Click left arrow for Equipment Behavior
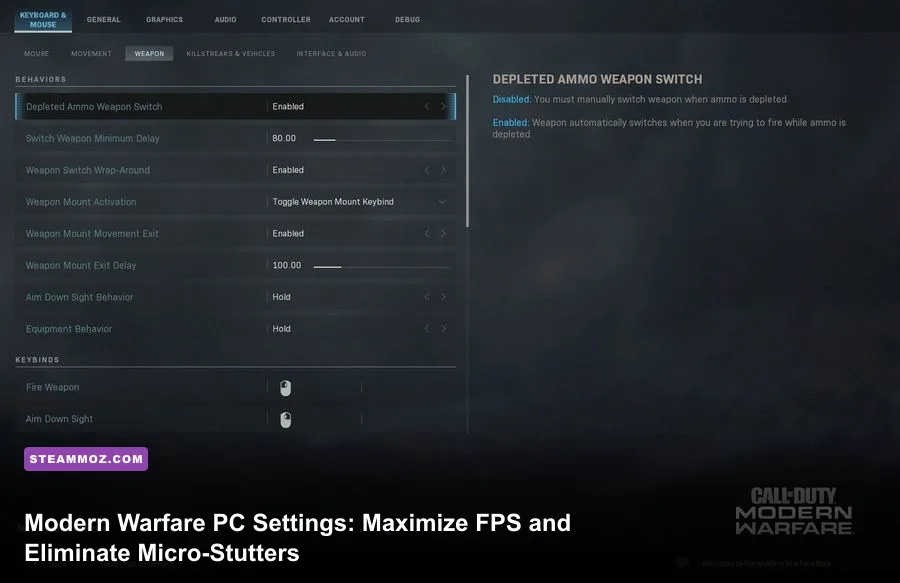The image size is (900, 583). pos(427,329)
